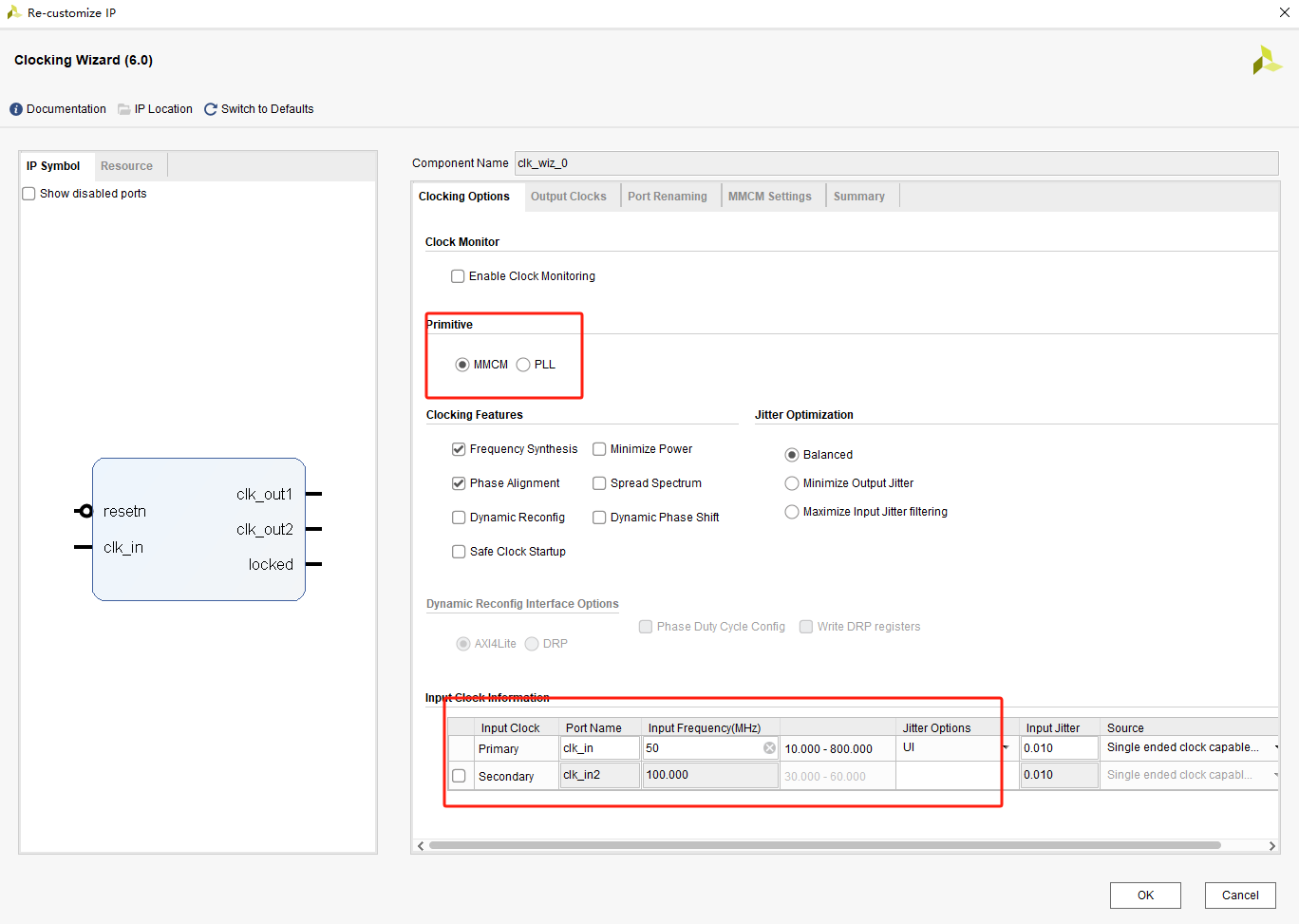
Task: Open the MMCM Settings tab
Action: coord(770,197)
